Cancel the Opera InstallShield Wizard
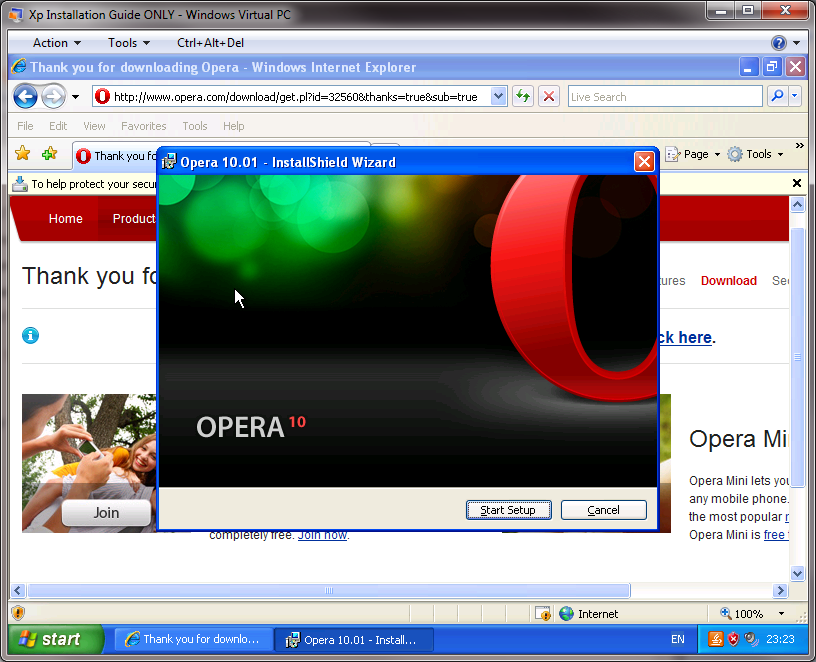Screen dimensions: 816x662 coord(604,510)
